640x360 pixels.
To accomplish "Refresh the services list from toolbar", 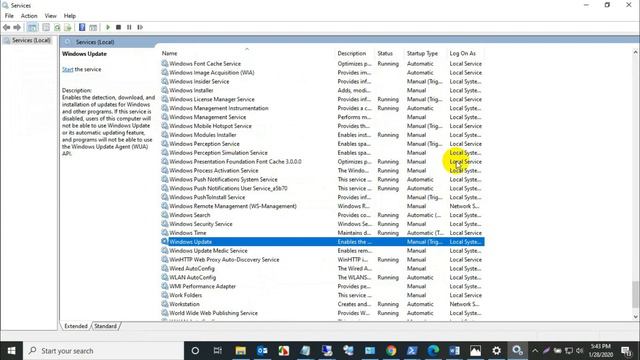I will click(x=57, y=27).
